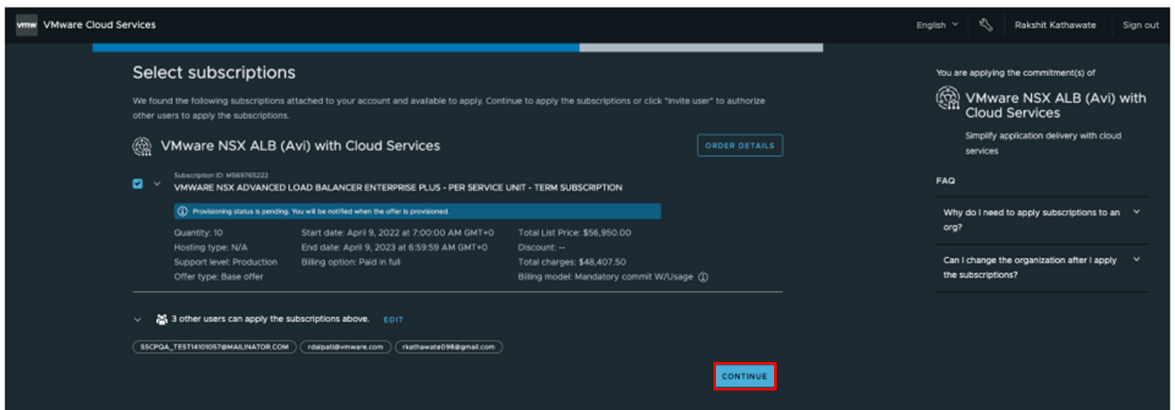The width and height of the screenshot is (1175, 410).
Task: Select SSCPQA_TEST14101057@MAILINATOR.COM user chip
Action: [215, 347]
